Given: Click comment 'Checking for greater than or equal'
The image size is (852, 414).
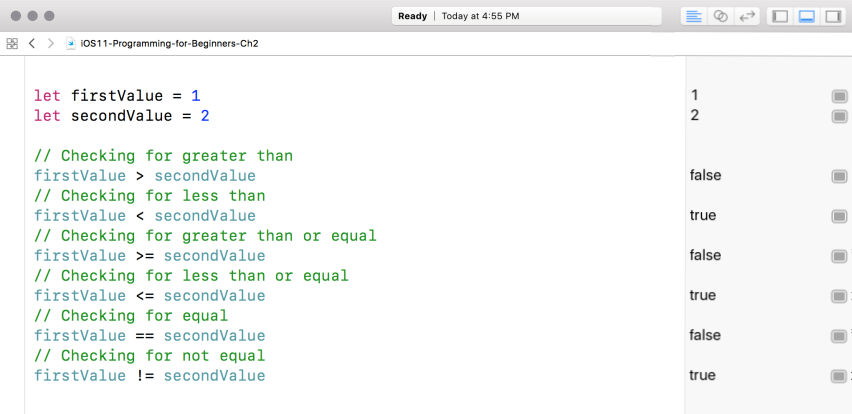Looking at the screenshot, I should click(205, 236).
